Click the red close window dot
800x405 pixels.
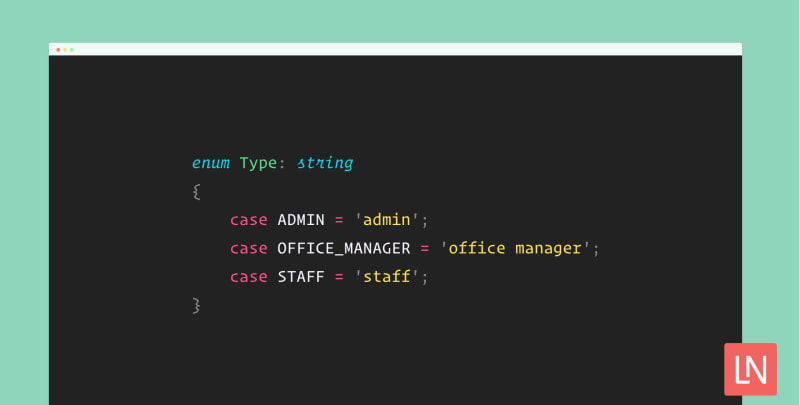(x=58, y=49)
